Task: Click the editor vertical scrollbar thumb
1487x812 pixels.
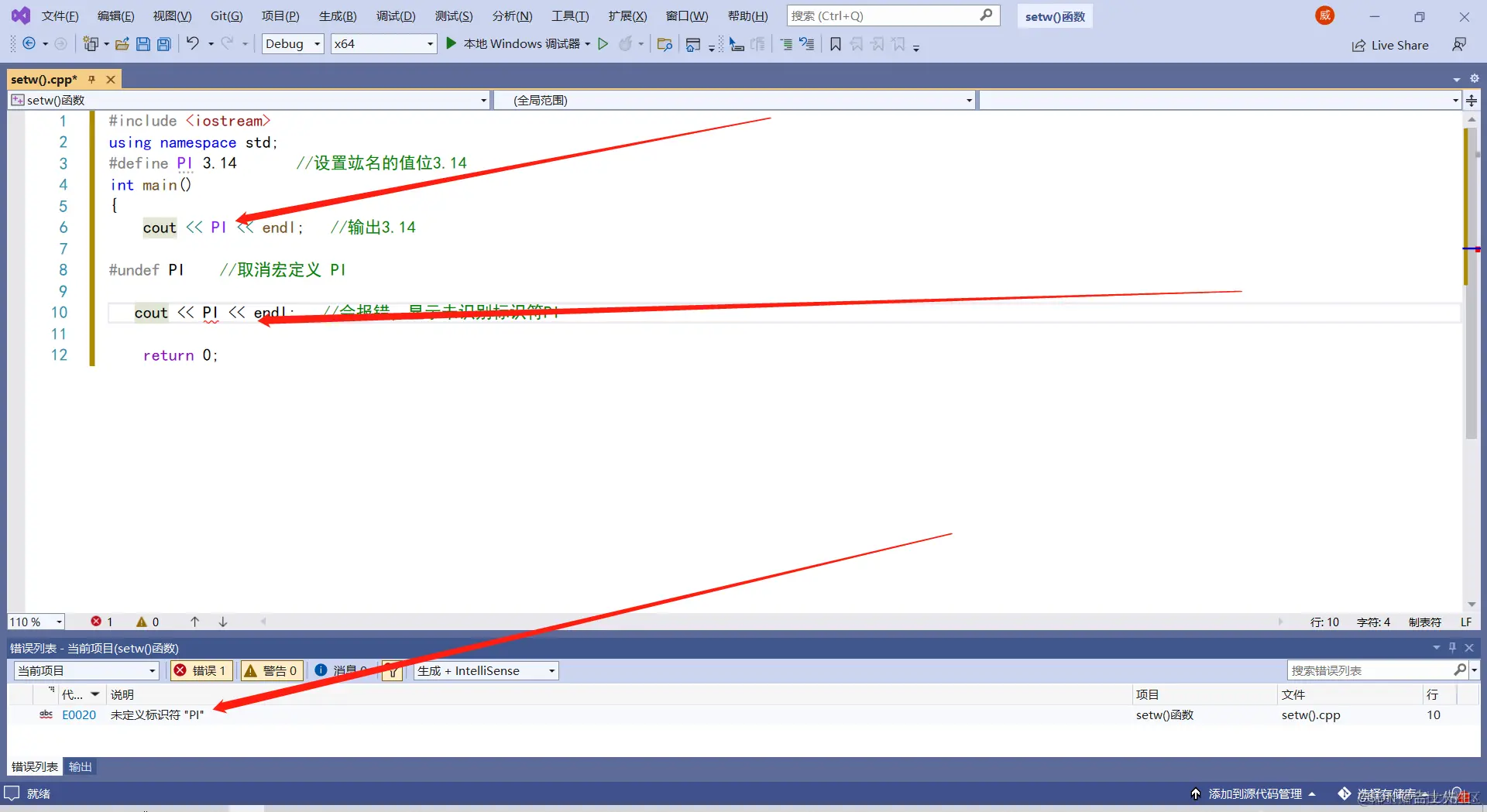Action: (x=1472, y=283)
